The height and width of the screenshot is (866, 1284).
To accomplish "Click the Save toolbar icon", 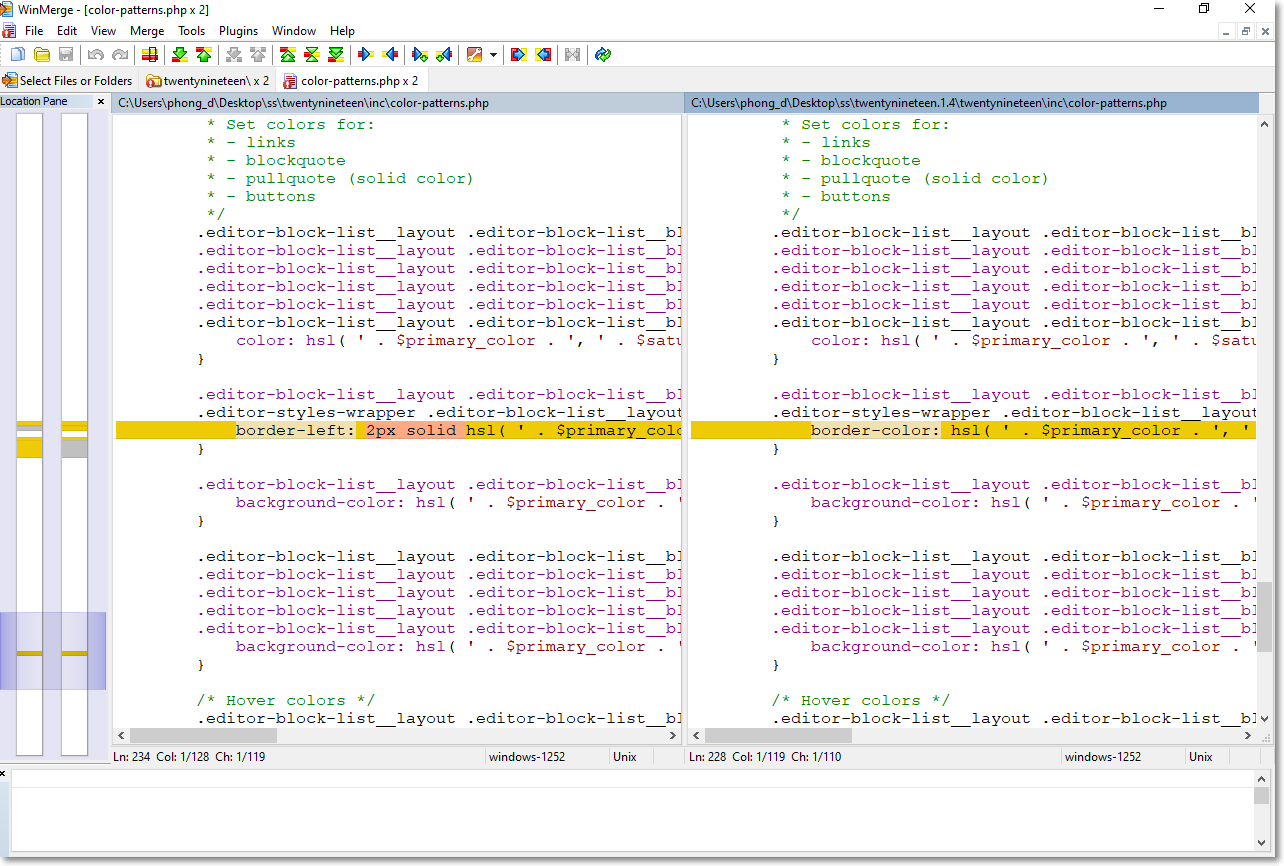I will pyautogui.click(x=66, y=54).
